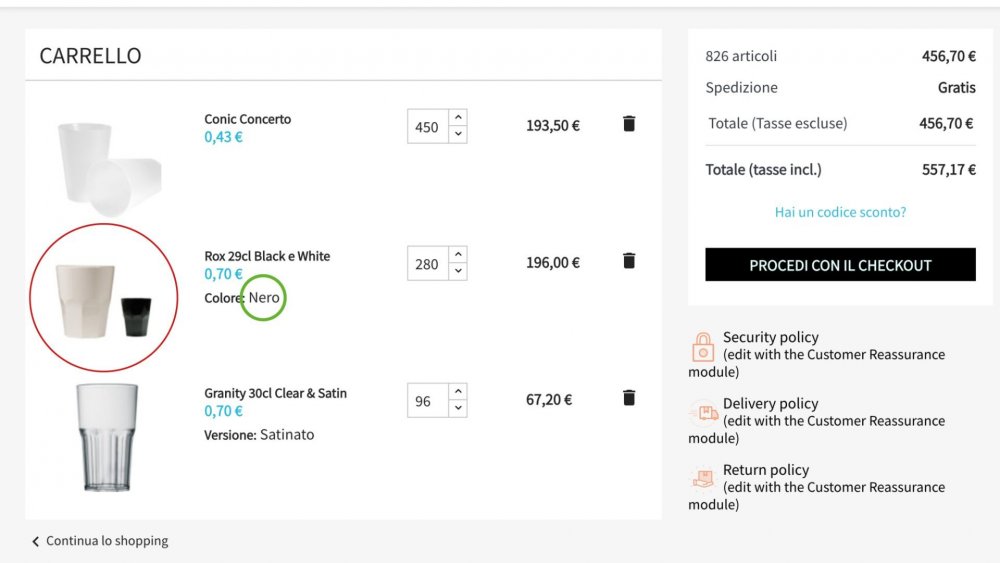The height and width of the screenshot is (563, 1000).
Task: Increase Rox 29cl quantity with up arrow
Action: coord(458,255)
